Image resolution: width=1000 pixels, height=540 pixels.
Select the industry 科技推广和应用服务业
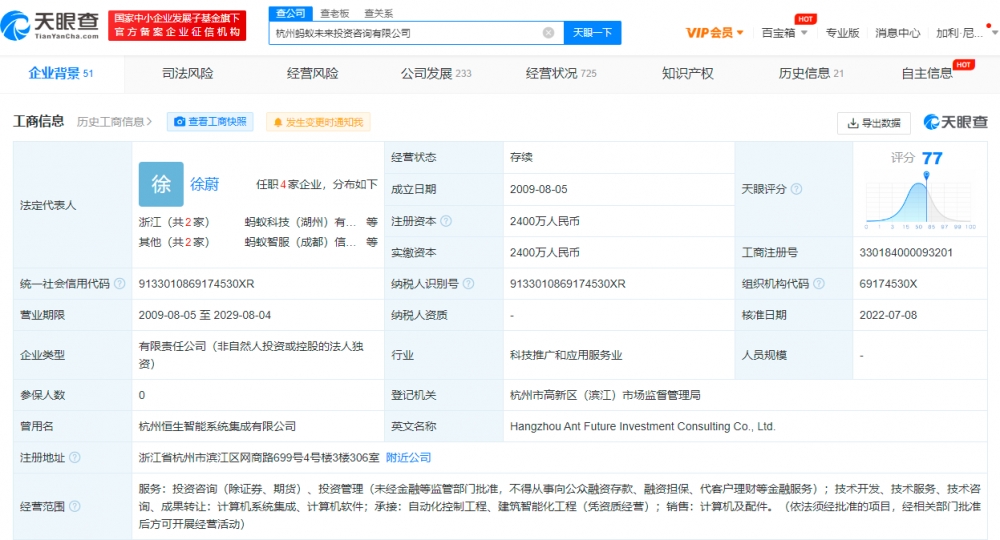566,355
